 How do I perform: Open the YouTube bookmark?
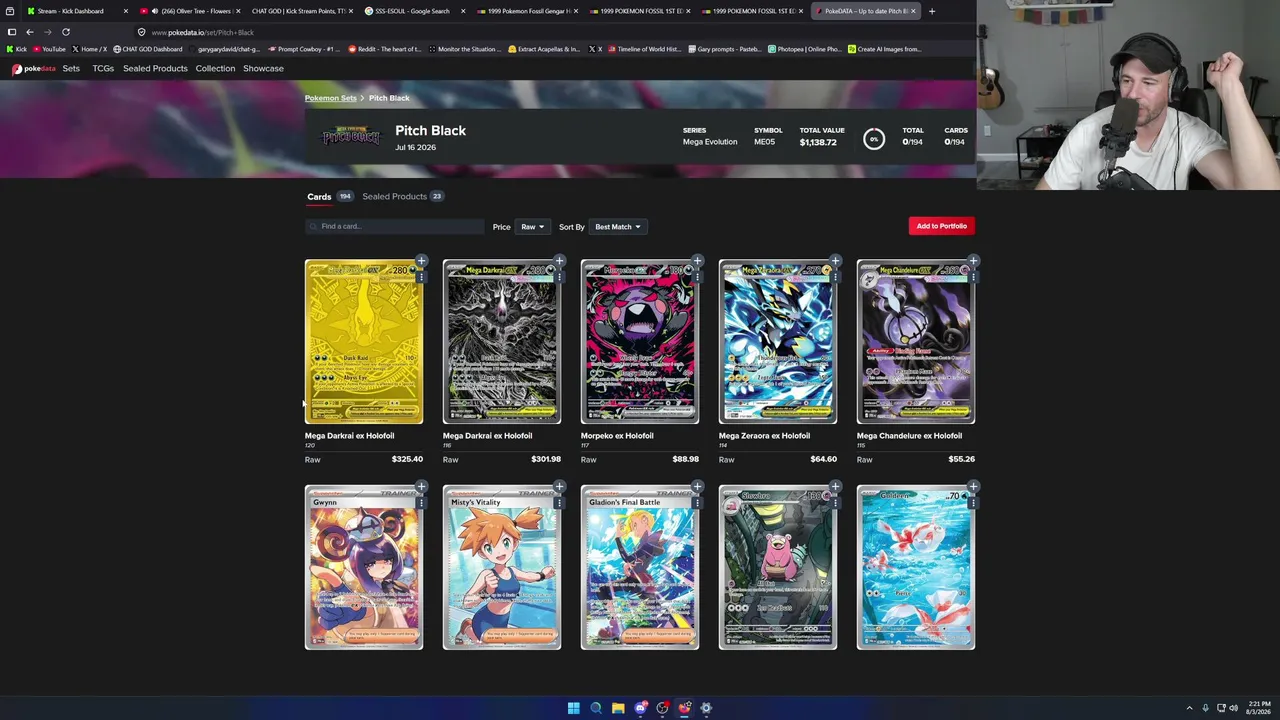49,49
